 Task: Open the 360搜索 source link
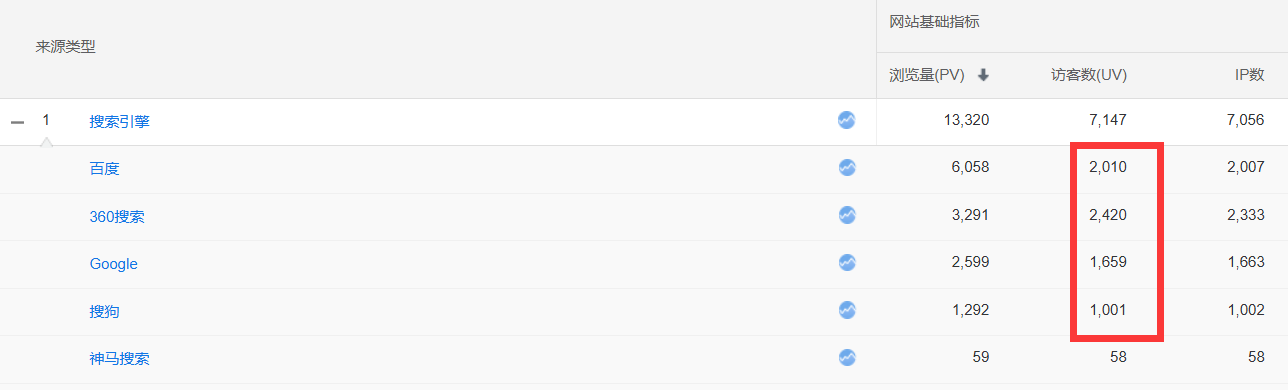(116, 216)
